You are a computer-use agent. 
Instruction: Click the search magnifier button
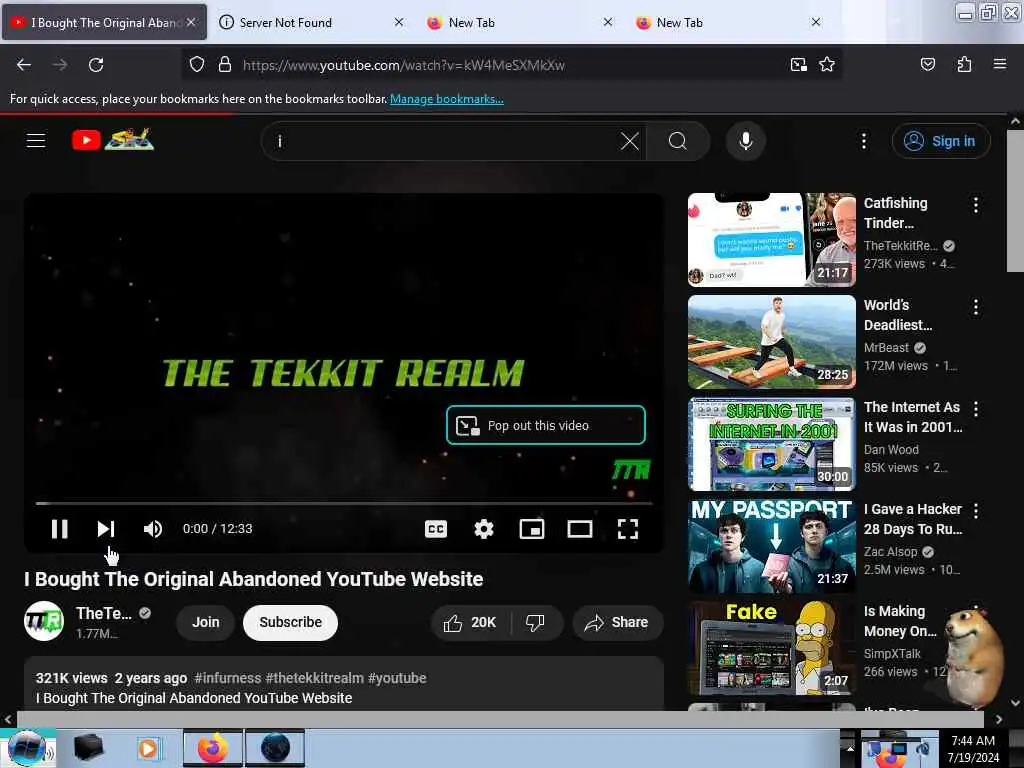(x=678, y=141)
